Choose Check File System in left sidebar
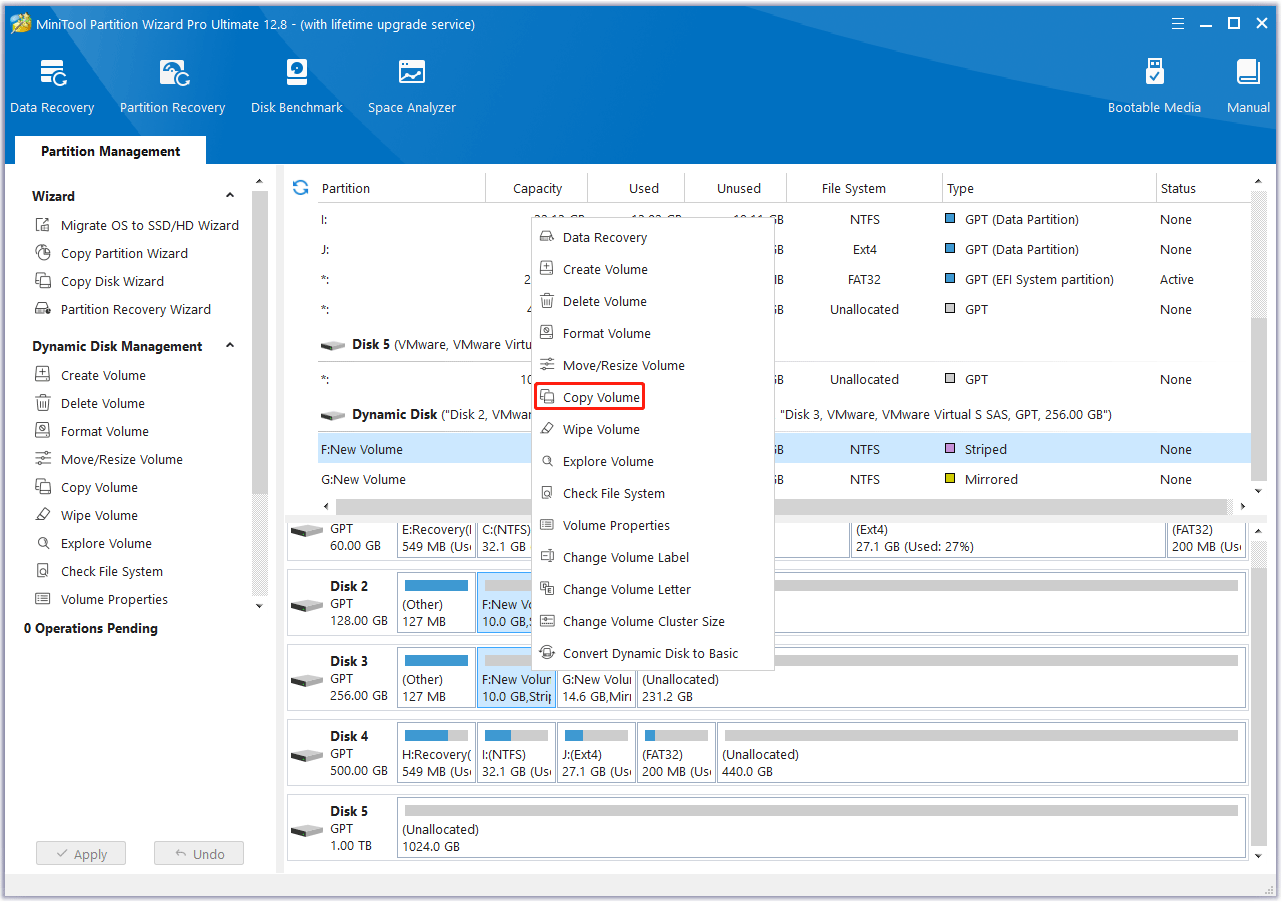This screenshot has height=902, width=1282. click(x=98, y=571)
